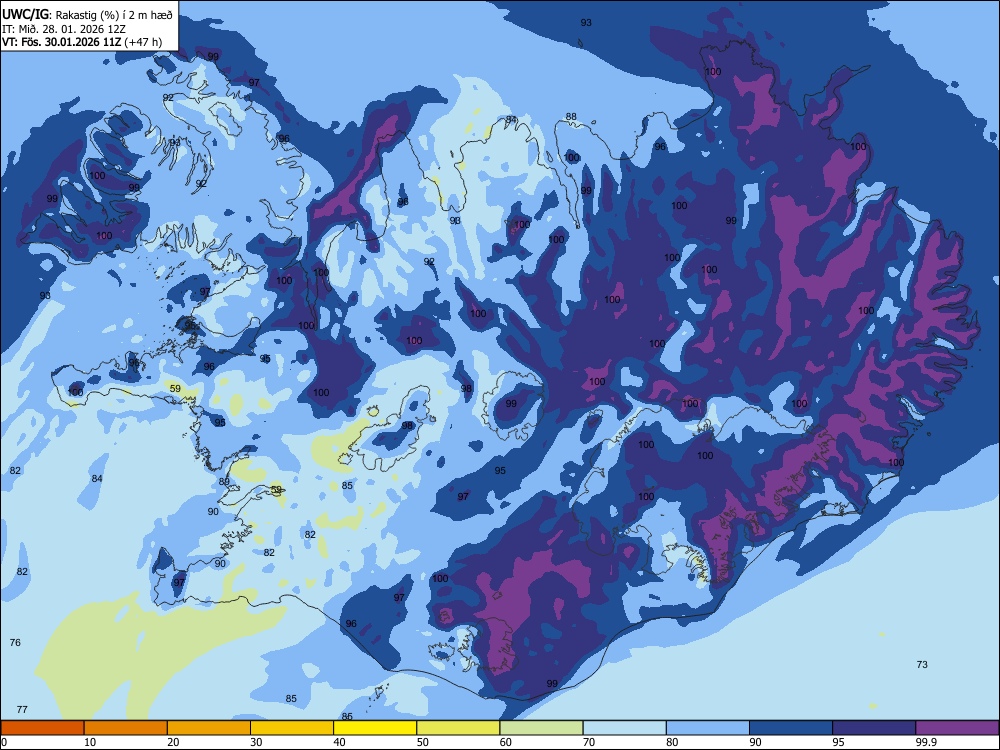Image resolution: width=1000 pixels, height=750 pixels.
Task: Pick the pale yellow 50–60 legend swatch
Action: click(458, 728)
